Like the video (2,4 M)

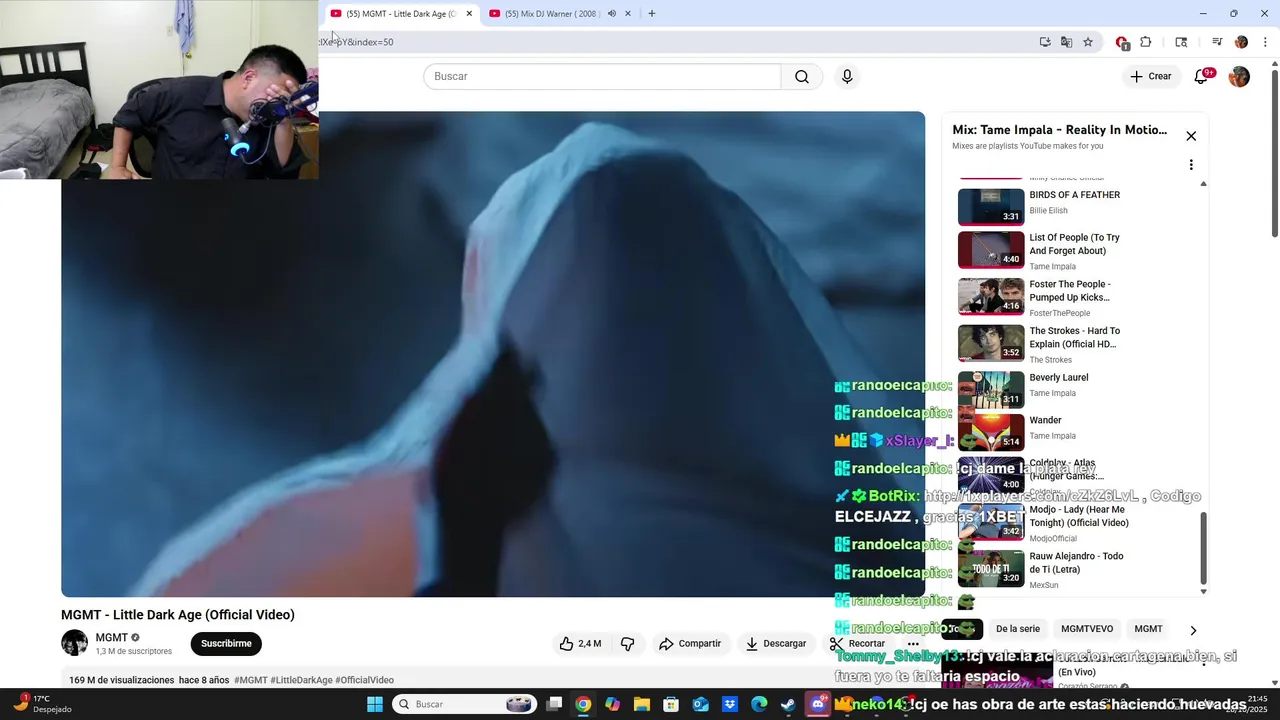(580, 644)
